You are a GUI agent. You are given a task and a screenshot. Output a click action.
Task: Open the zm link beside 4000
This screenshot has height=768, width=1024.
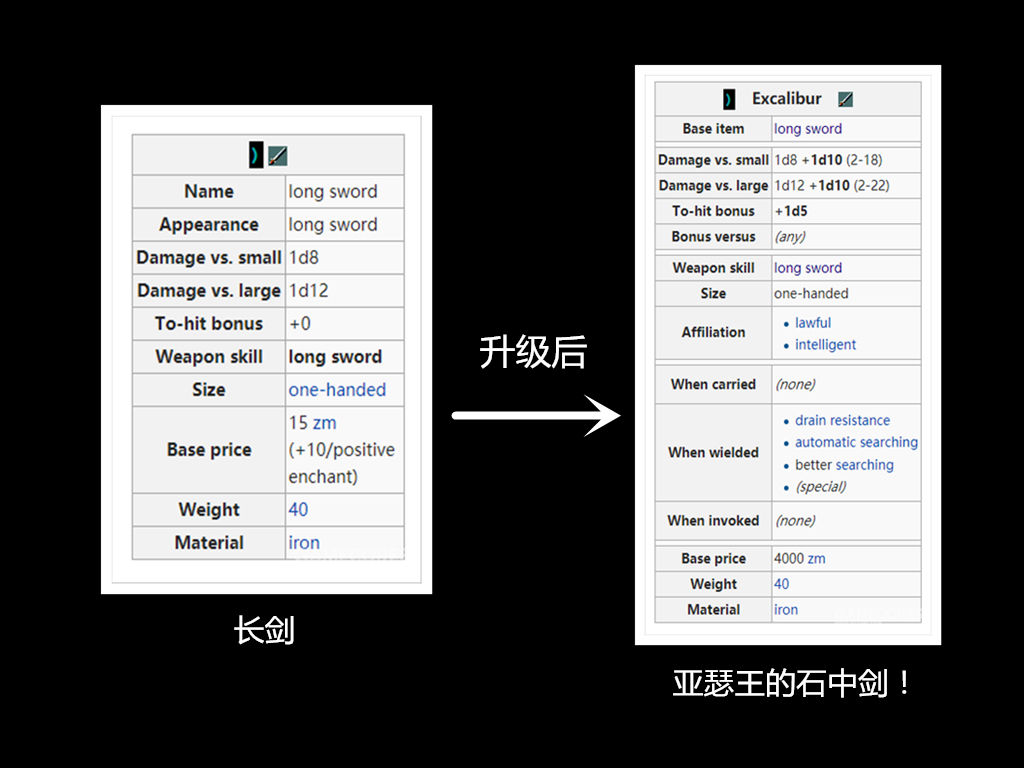(x=816, y=558)
